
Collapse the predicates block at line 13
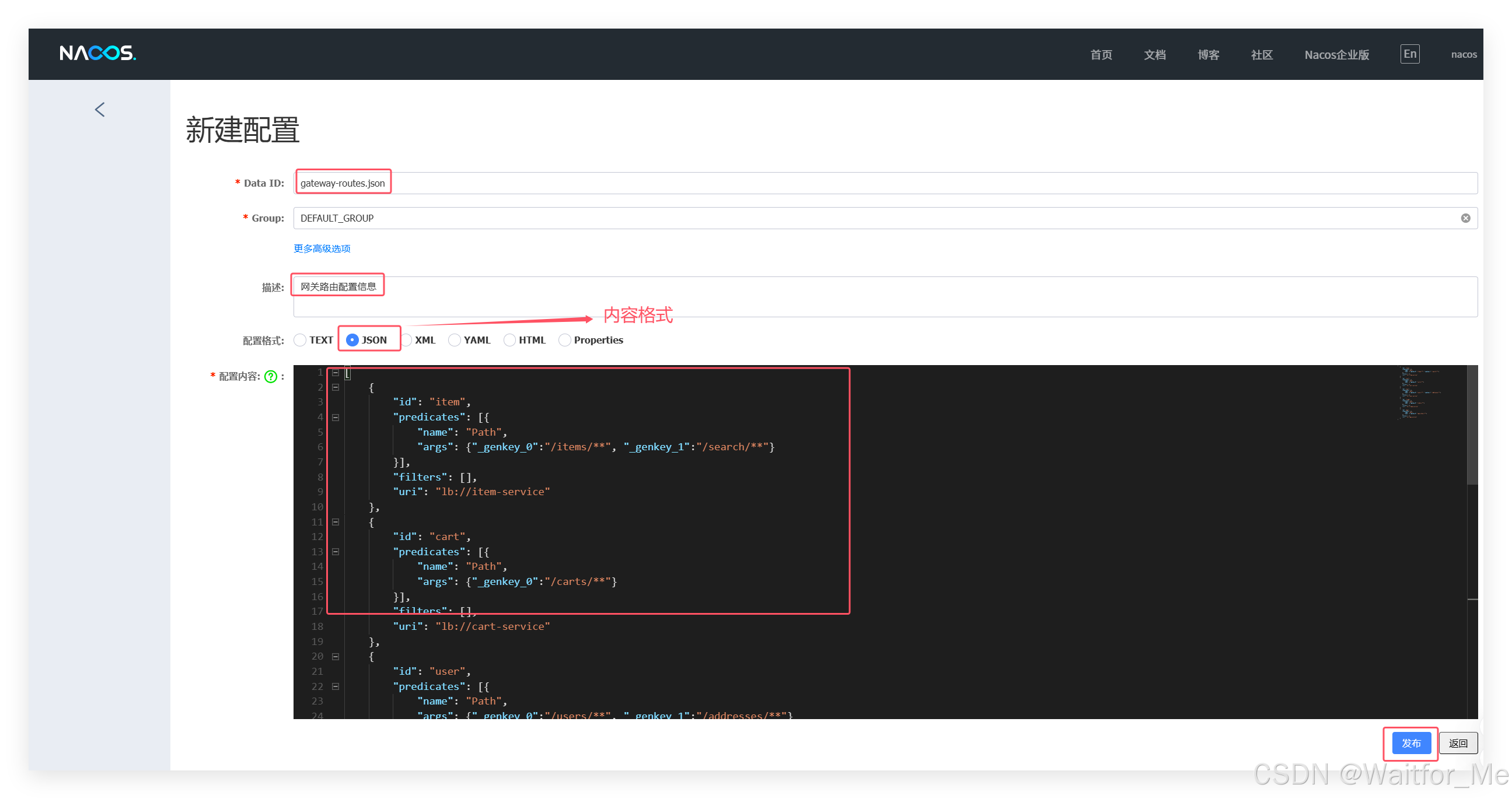pos(335,552)
